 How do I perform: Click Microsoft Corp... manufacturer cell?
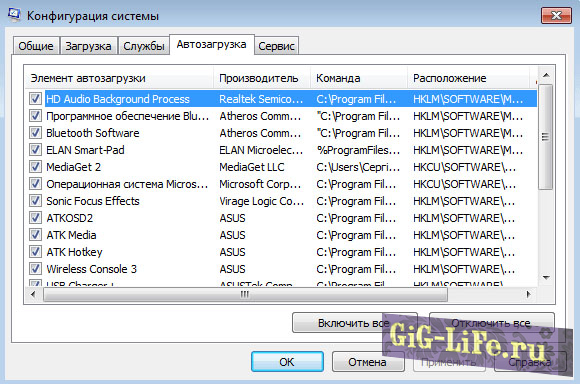click(x=260, y=184)
